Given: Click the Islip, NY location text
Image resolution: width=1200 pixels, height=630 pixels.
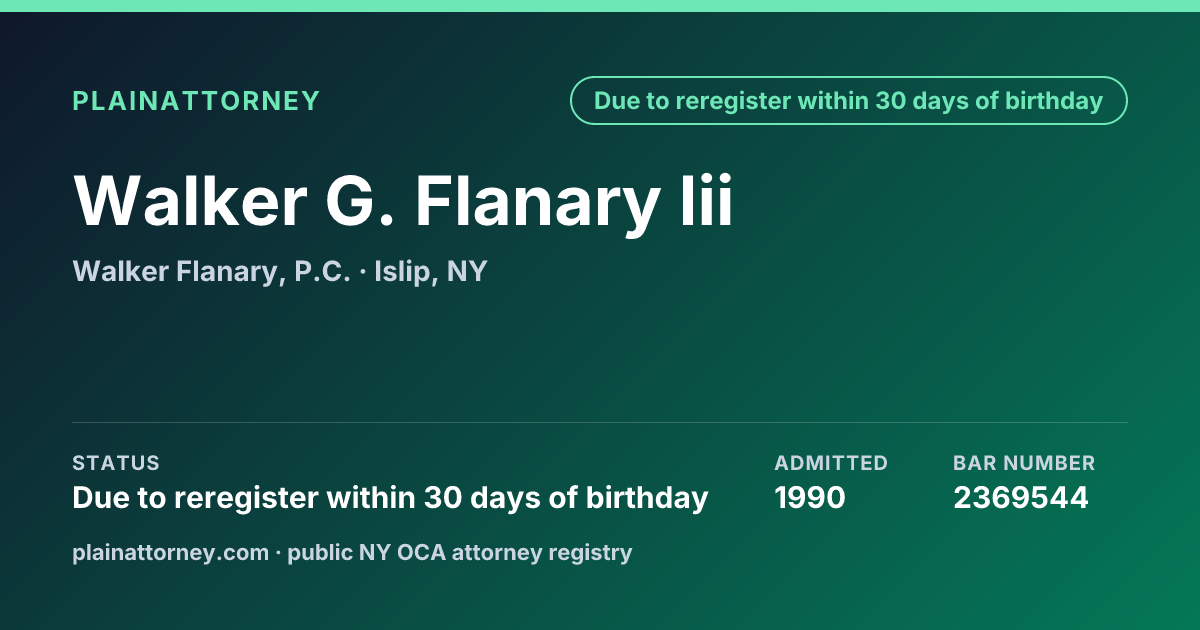Looking at the screenshot, I should tap(430, 272).
